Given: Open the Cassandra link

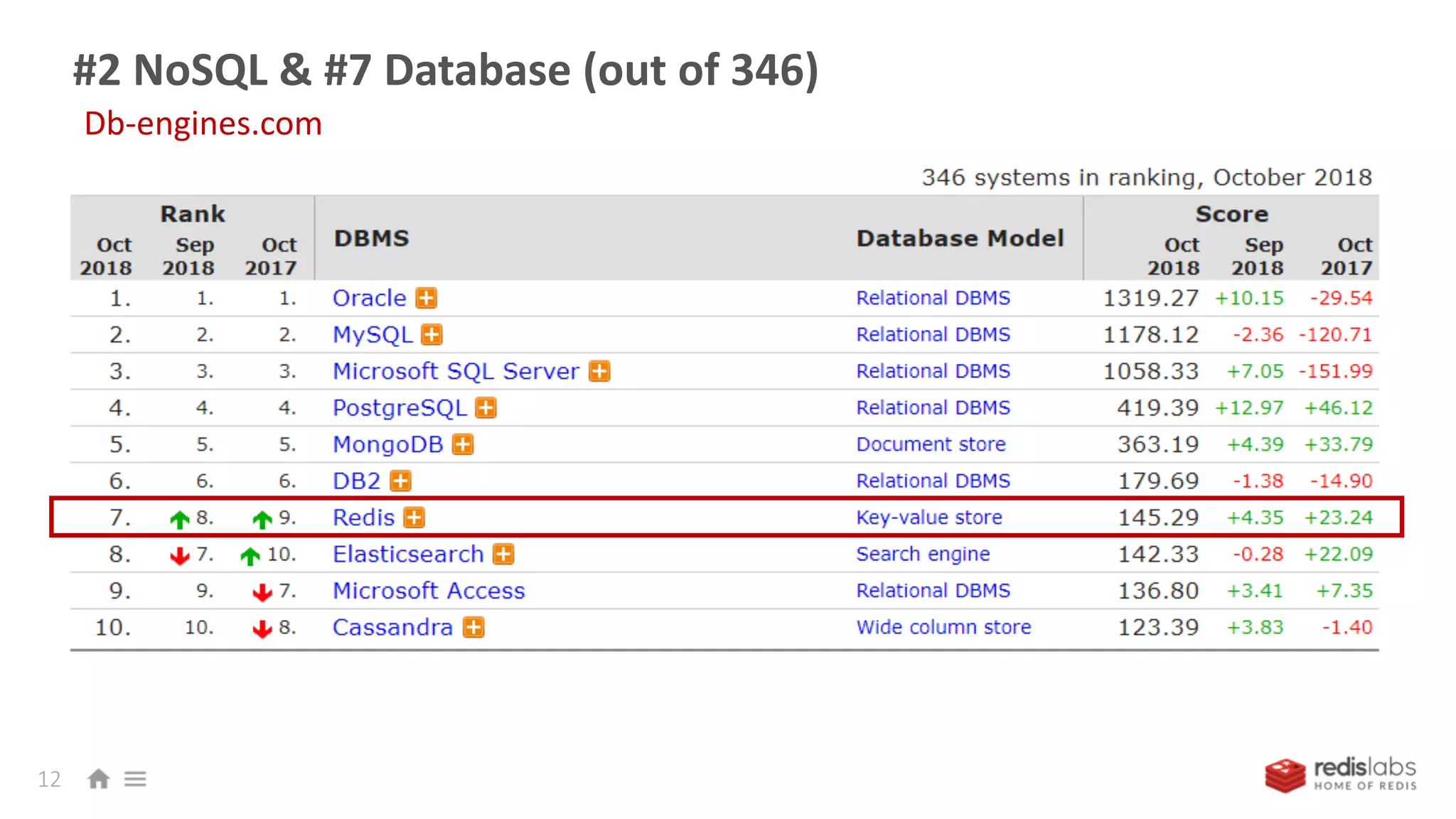Looking at the screenshot, I should coord(392,627).
